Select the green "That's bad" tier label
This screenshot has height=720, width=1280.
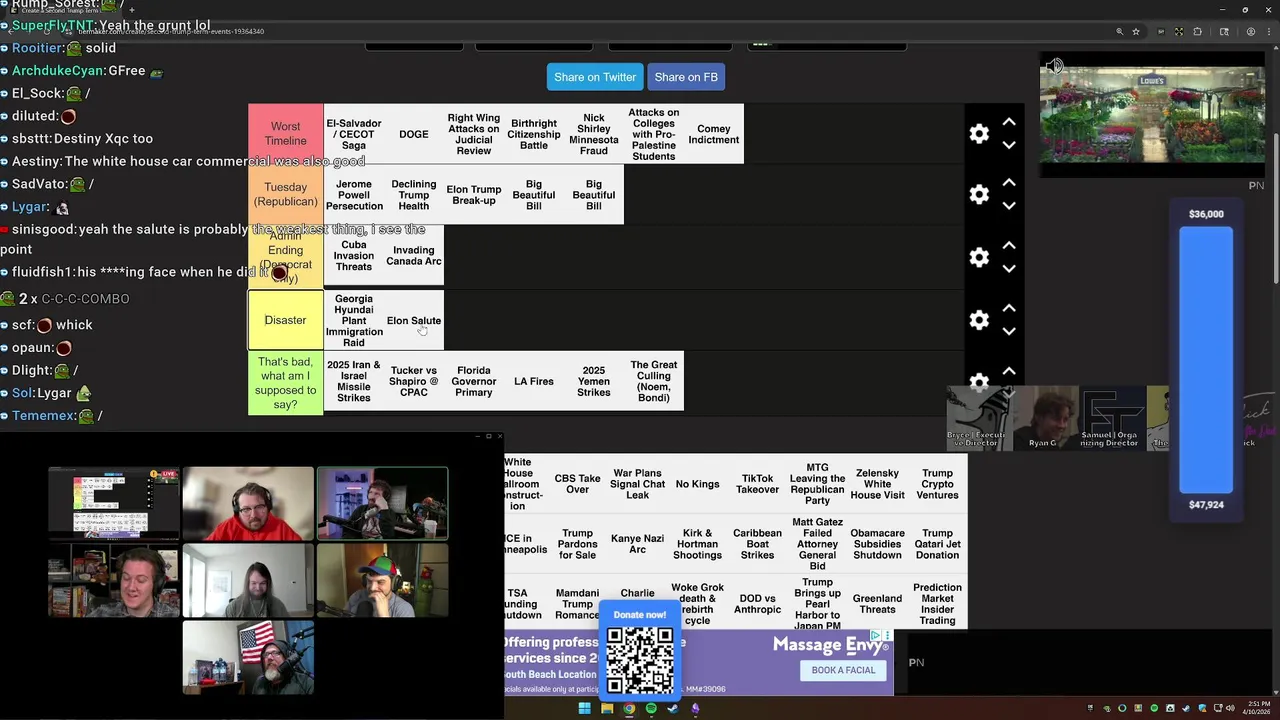(285, 383)
